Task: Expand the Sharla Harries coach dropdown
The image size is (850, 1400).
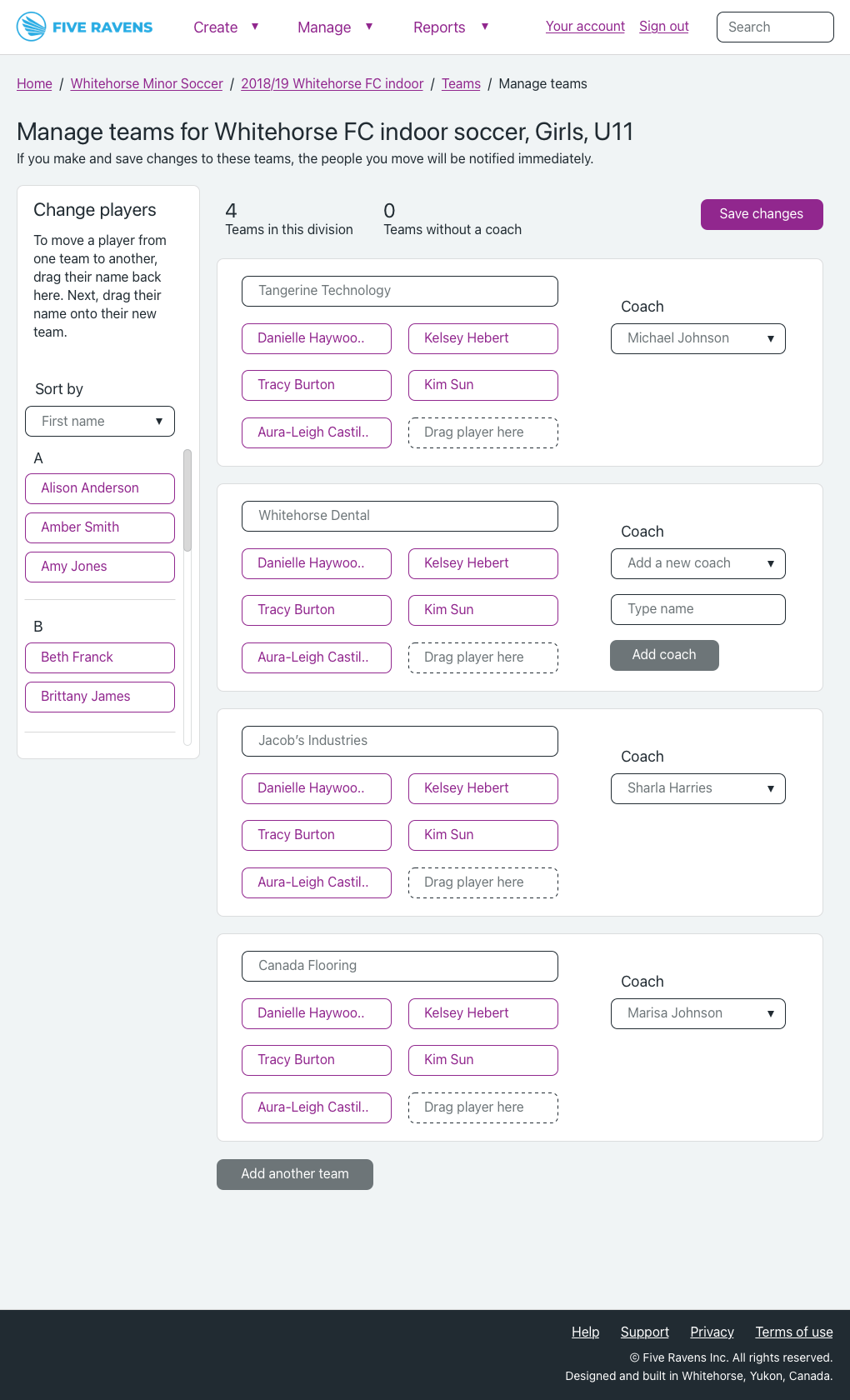Action: tap(697, 788)
